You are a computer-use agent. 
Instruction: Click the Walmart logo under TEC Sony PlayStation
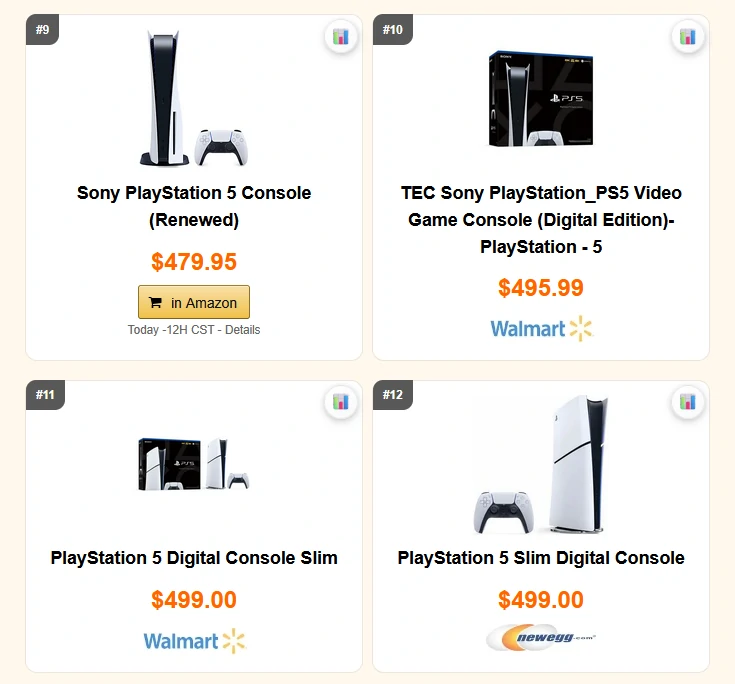point(541,329)
